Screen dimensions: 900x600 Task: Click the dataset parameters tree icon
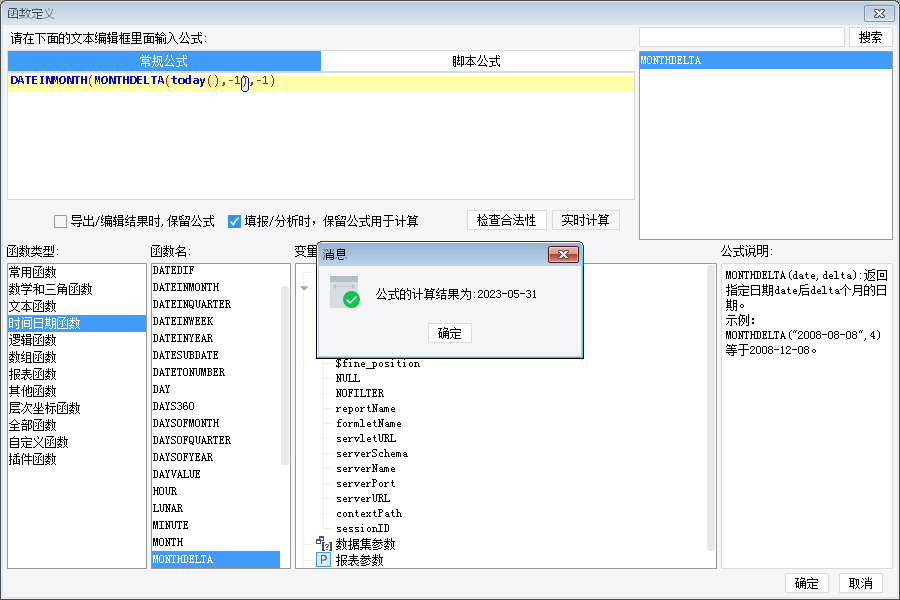pos(324,543)
